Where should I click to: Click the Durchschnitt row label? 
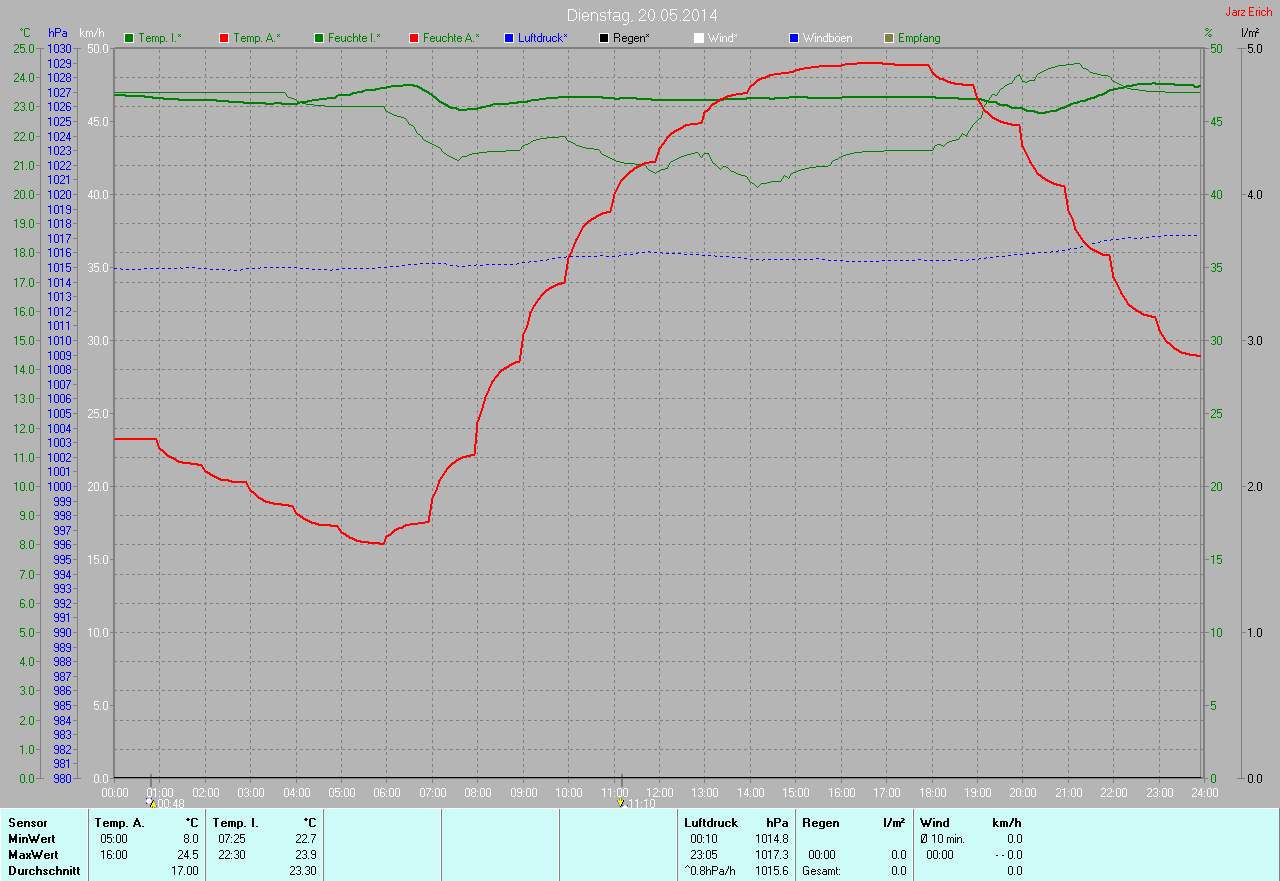pos(44,871)
